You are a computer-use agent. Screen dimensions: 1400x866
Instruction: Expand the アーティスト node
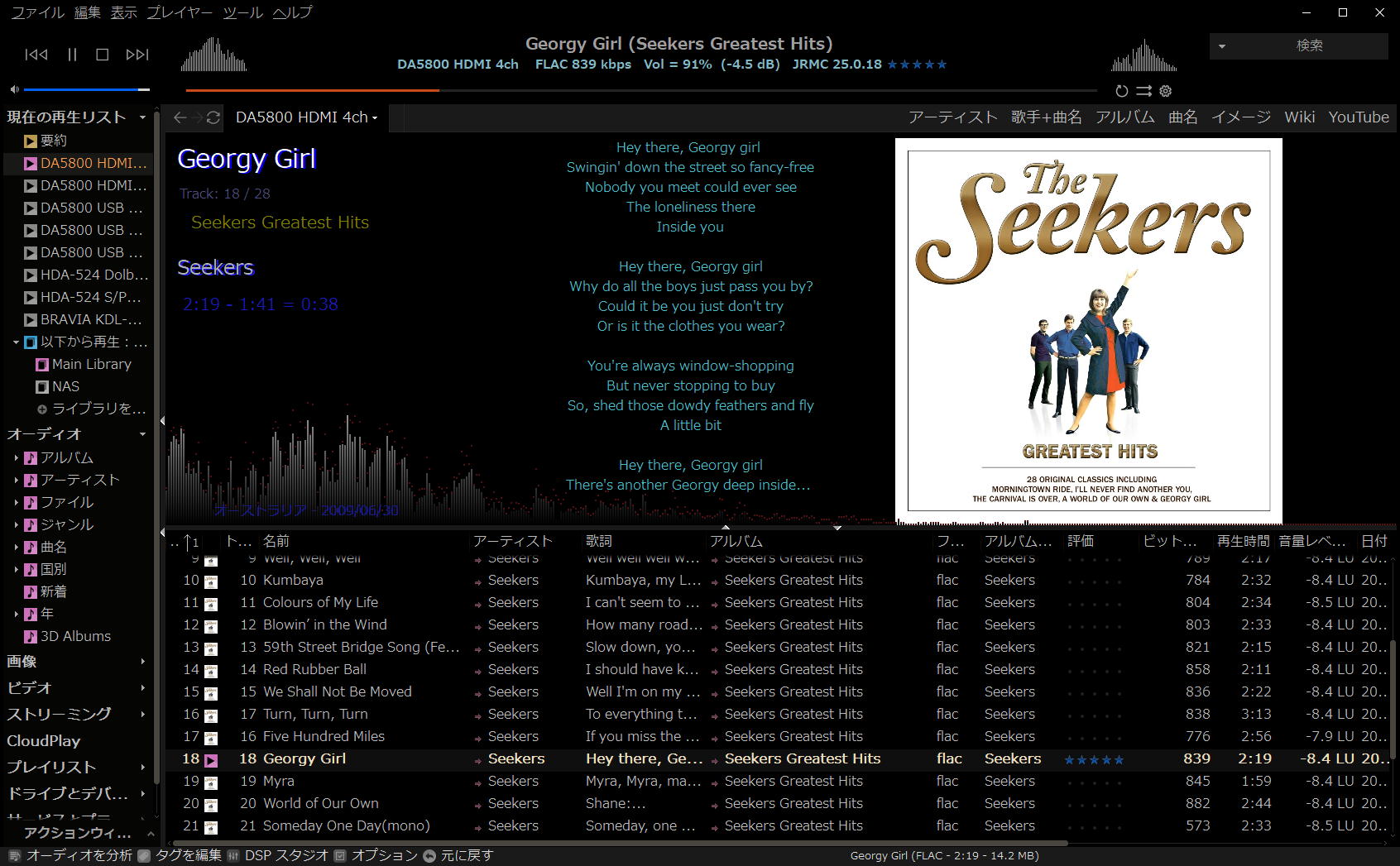click(x=16, y=480)
